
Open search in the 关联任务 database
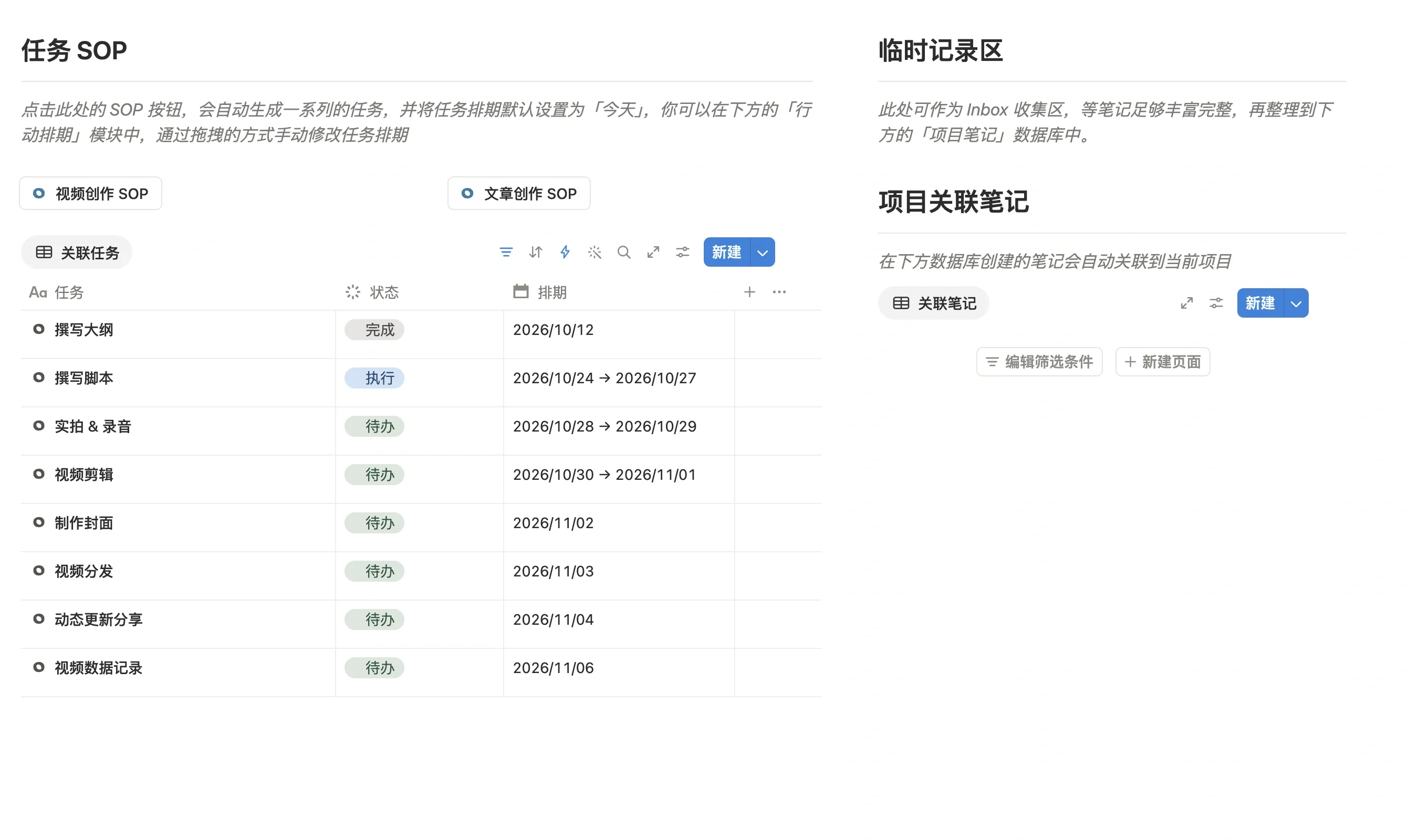624,252
